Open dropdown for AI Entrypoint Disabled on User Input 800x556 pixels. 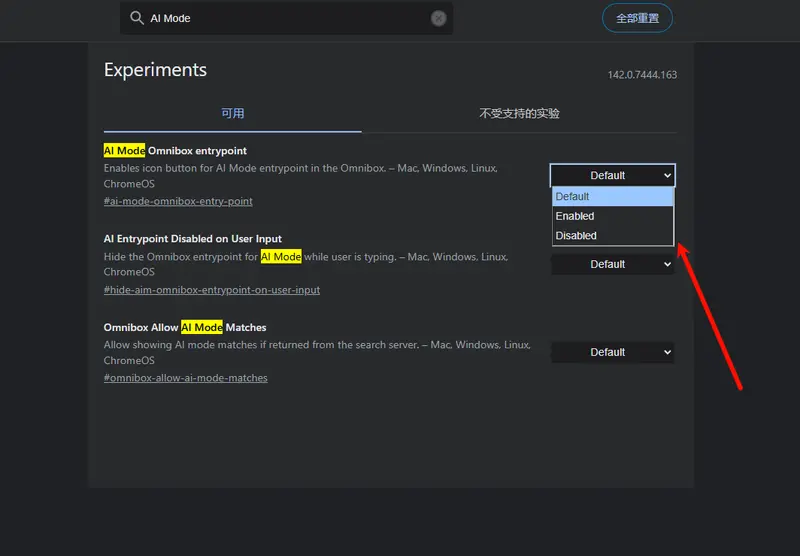point(612,264)
